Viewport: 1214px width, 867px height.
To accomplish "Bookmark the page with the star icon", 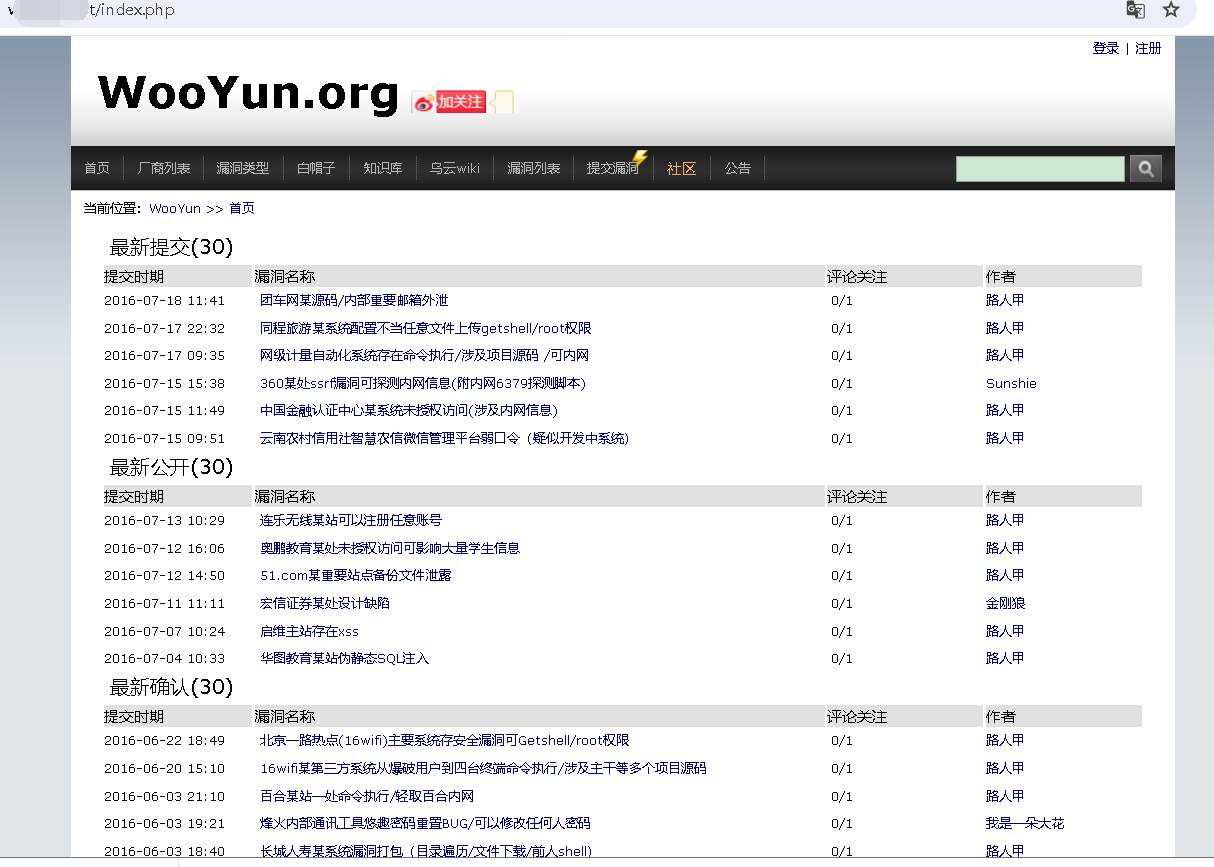I will (1171, 10).
